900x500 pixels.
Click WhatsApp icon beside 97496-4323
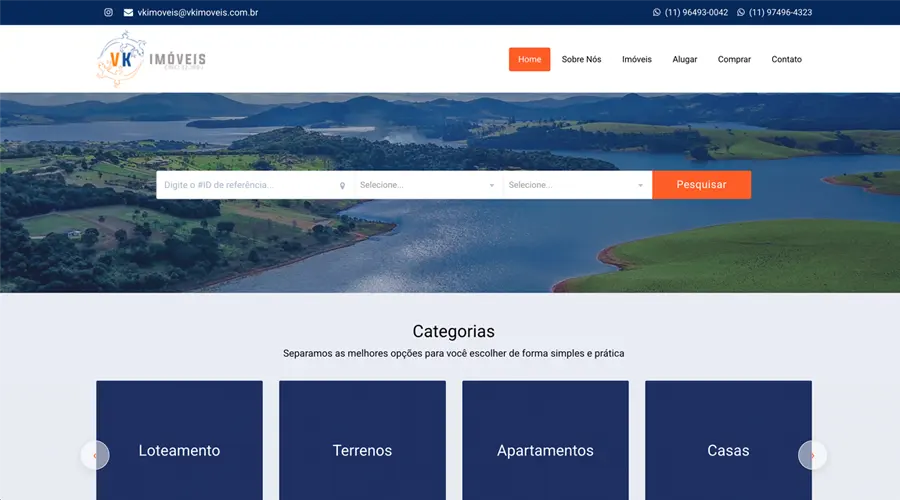click(741, 13)
